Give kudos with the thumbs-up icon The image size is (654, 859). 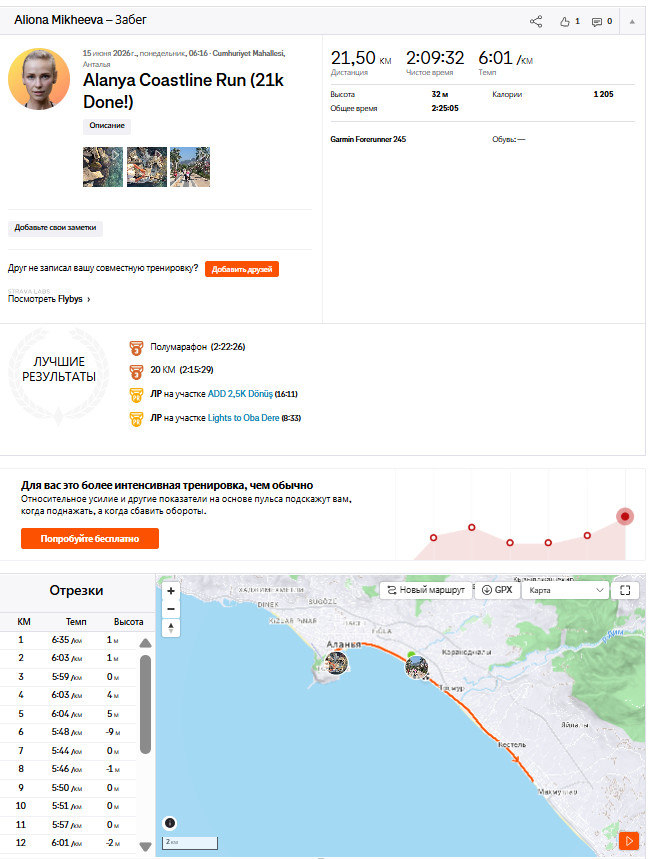[x=565, y=21]
